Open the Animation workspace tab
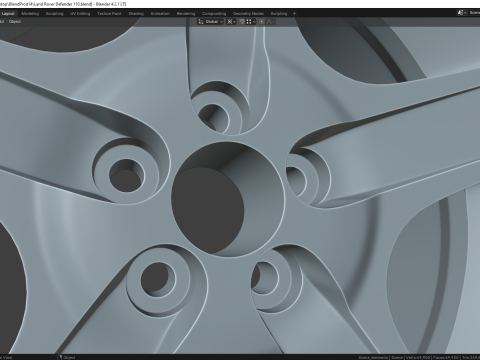The width and height of the screenshot is (480, 360). 160,14
